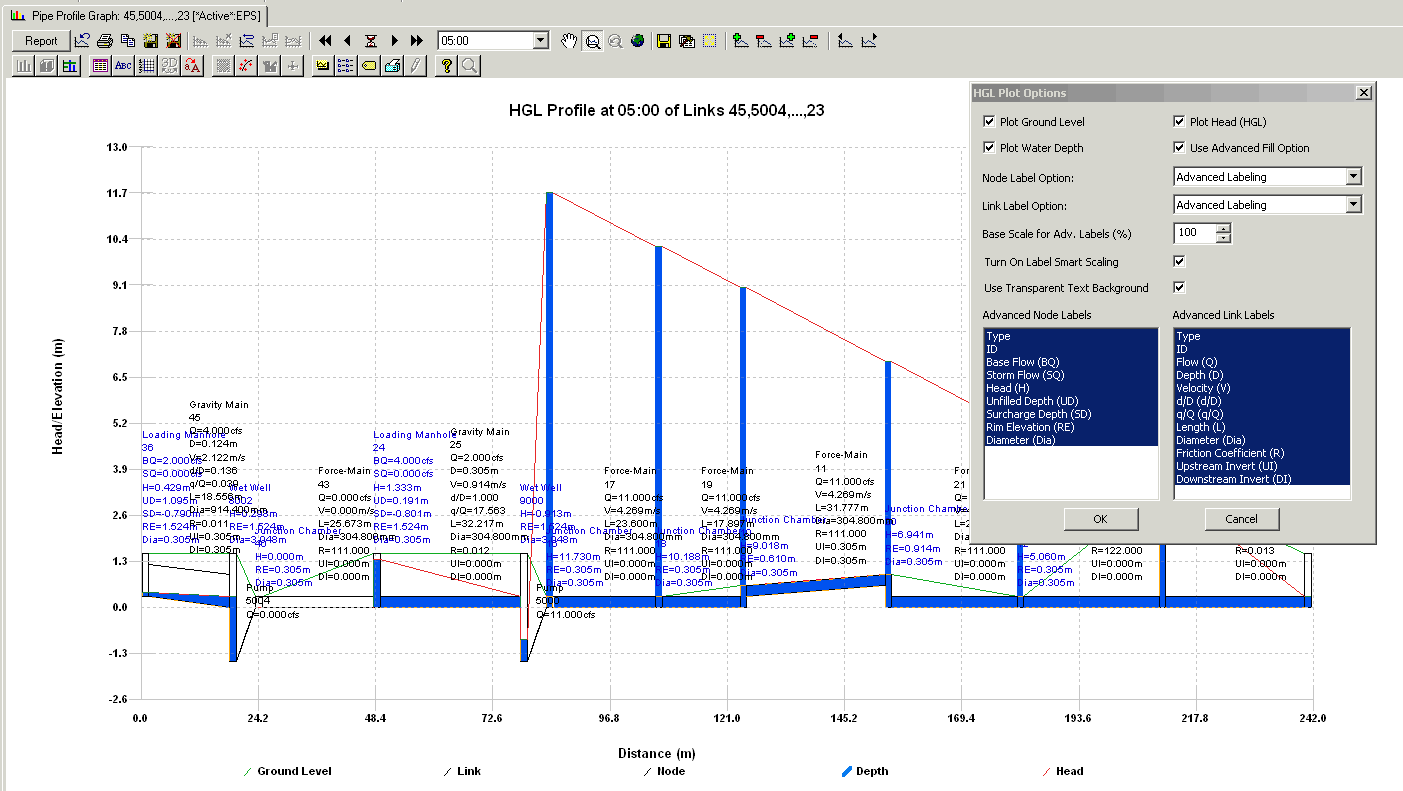1403x791 pixels.
Task: Open the Node Label Option dropdown
Action: click(1354, 176)
